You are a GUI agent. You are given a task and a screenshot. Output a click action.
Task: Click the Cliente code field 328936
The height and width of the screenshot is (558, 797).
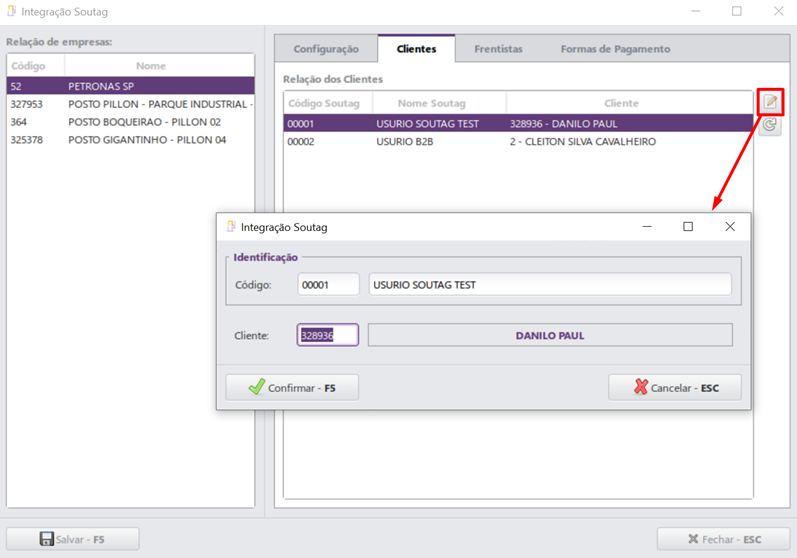pyautogui.click(x=328, y=335)
